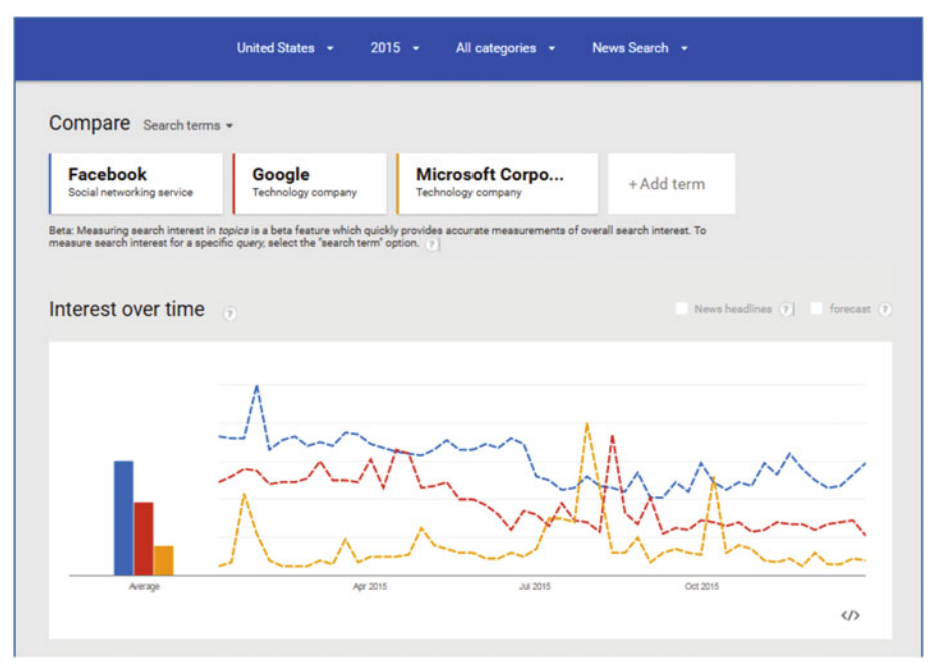This screenshot has height=670, width=942.
Task: Click the orange Microsoft average bar
Action: pyautogui.click(x=163, y=560)
